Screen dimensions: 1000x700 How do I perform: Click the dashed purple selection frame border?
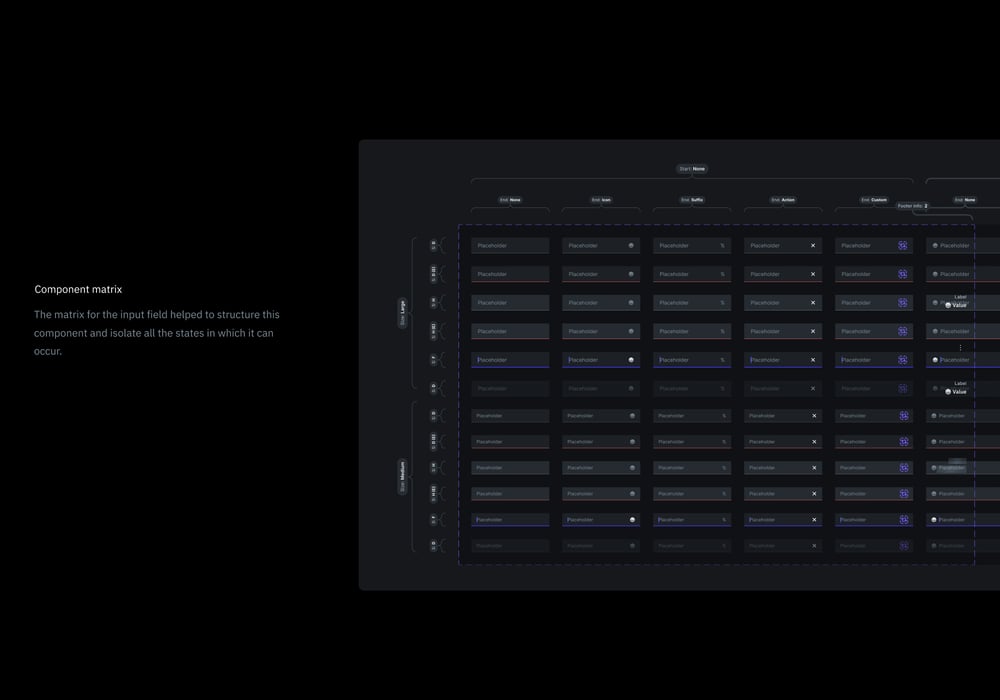(460, 400)
